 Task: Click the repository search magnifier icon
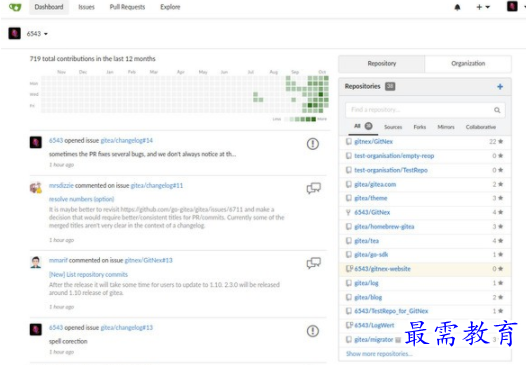tap(497, 110)
